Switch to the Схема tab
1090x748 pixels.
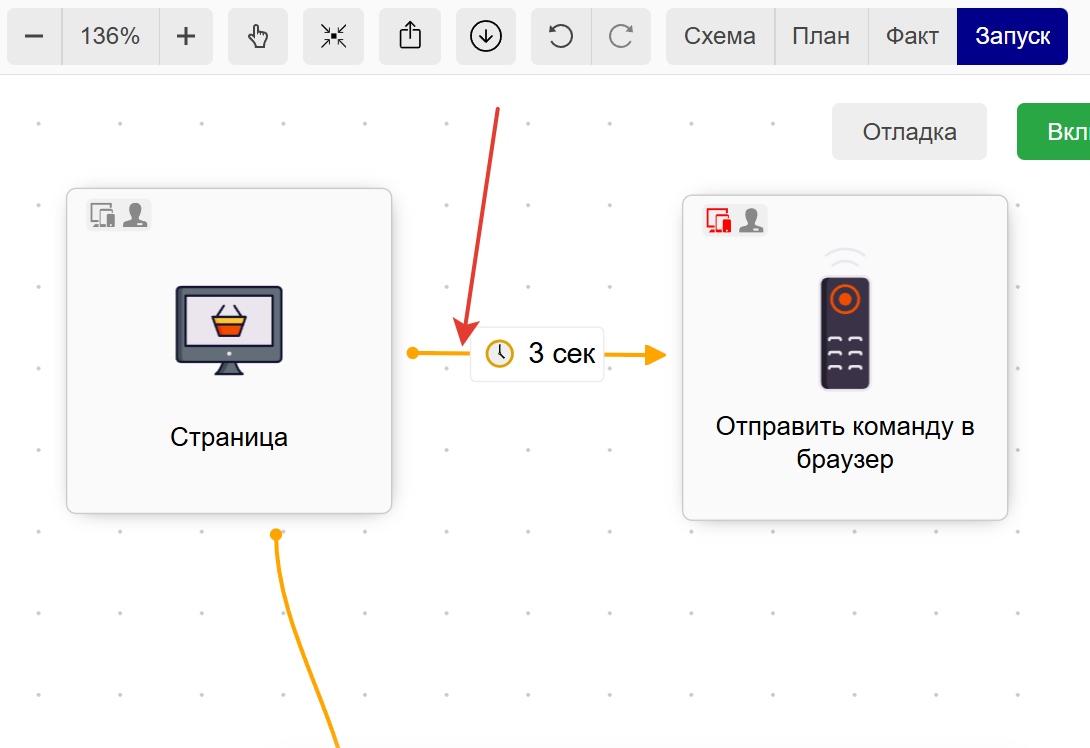[x=720, y=37]
